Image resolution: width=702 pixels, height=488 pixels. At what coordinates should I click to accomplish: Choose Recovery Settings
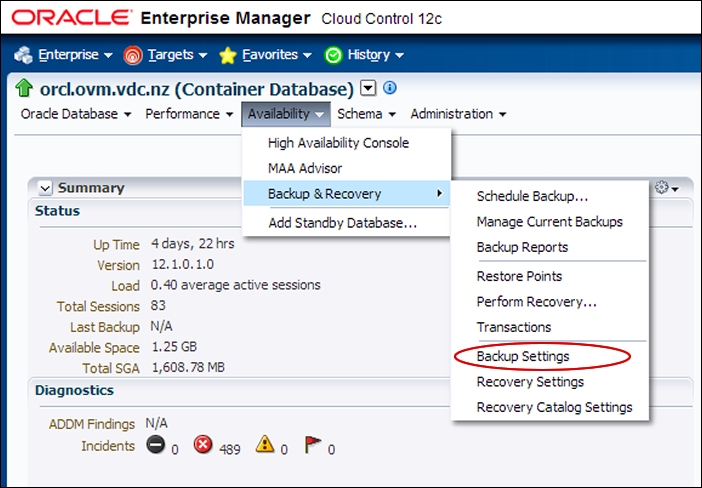[x=550, y=382]
